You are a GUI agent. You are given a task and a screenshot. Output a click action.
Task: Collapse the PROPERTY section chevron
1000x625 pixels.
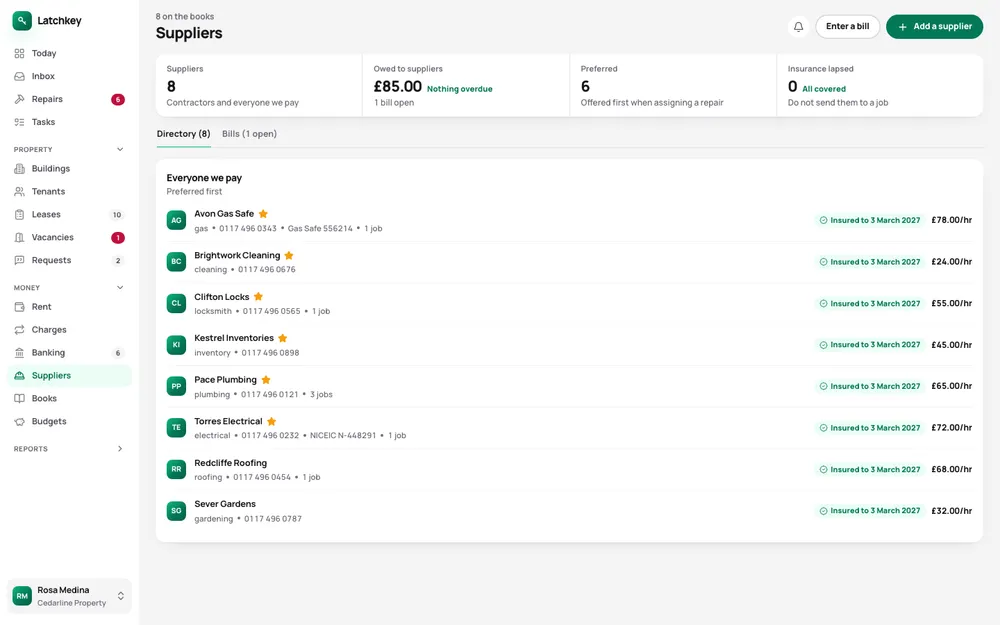[120, 150]
